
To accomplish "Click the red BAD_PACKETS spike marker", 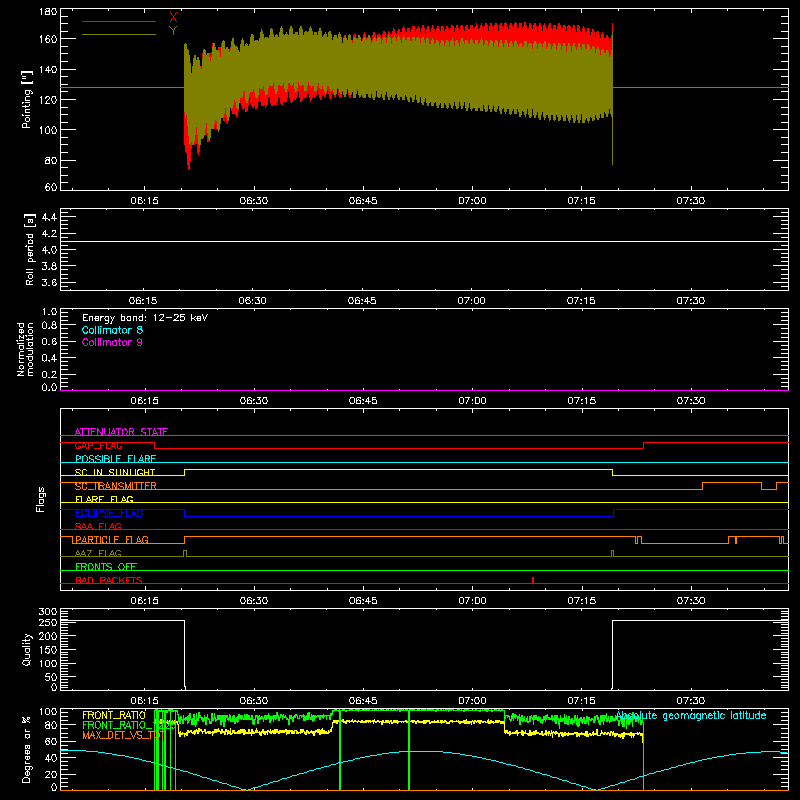I will [x=533, y=580].
